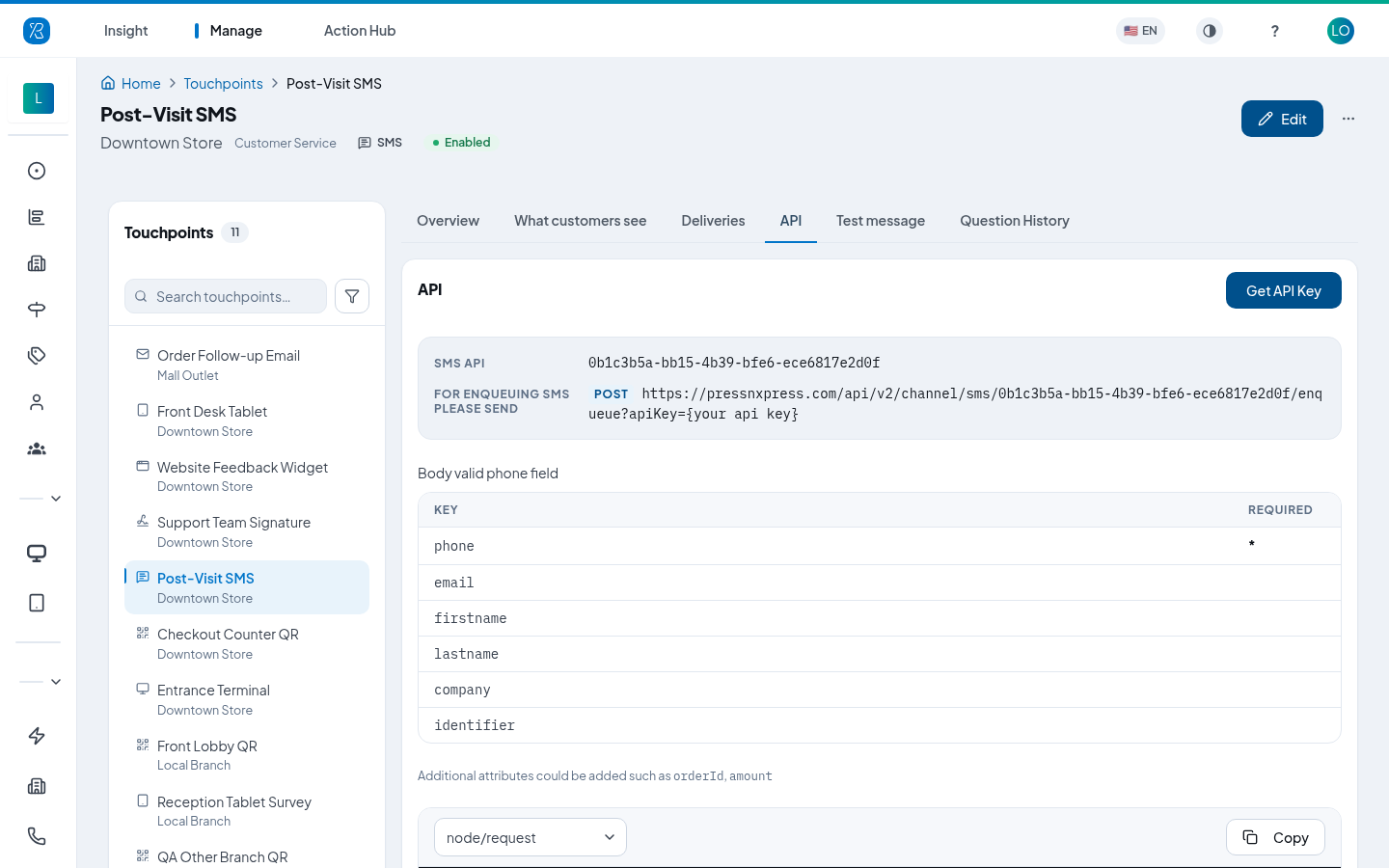Copy the code snippet with Copy button
This screenshot has height=868, width=1389.
click(1275, 837)
